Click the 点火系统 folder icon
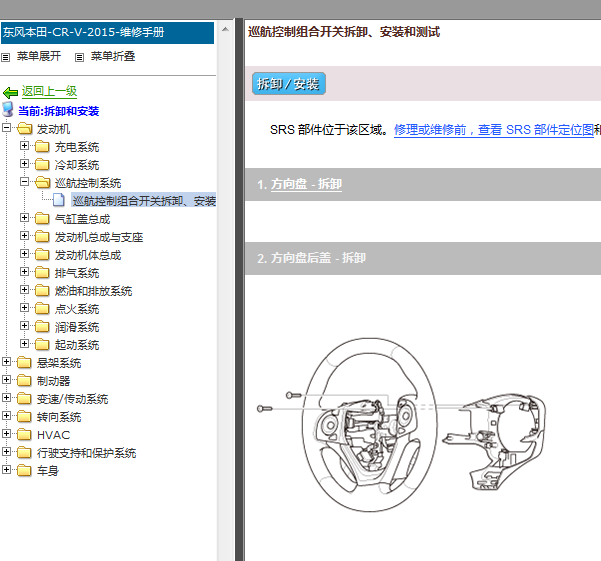The height and width of the screenshot is (561, 601). 42,308
